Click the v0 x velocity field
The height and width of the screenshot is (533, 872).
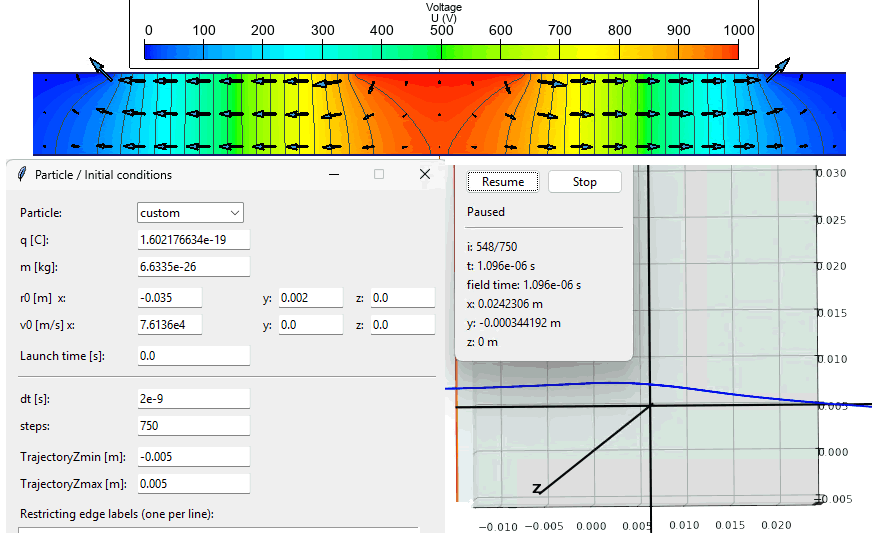pyautogui.click(x=170, y=324)
